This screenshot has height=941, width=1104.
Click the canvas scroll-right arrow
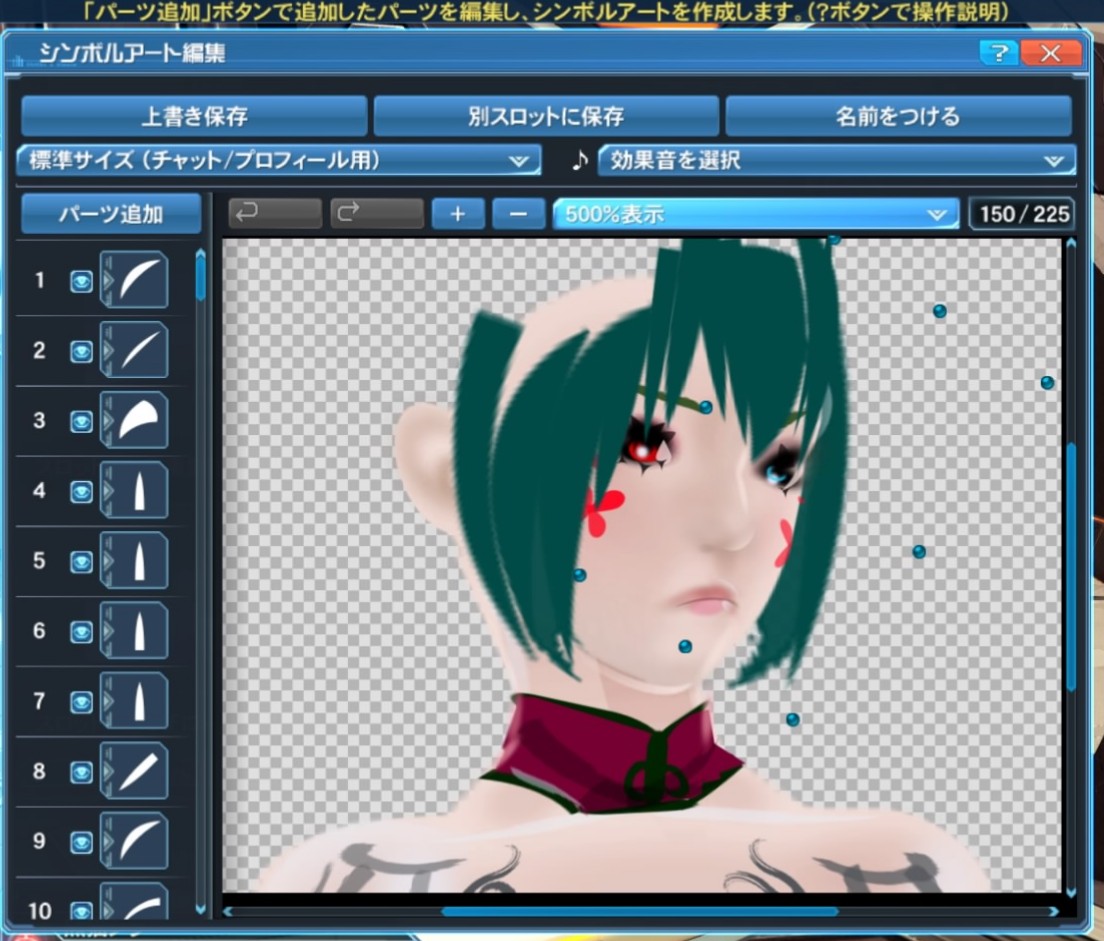(x=1054, y=911)
